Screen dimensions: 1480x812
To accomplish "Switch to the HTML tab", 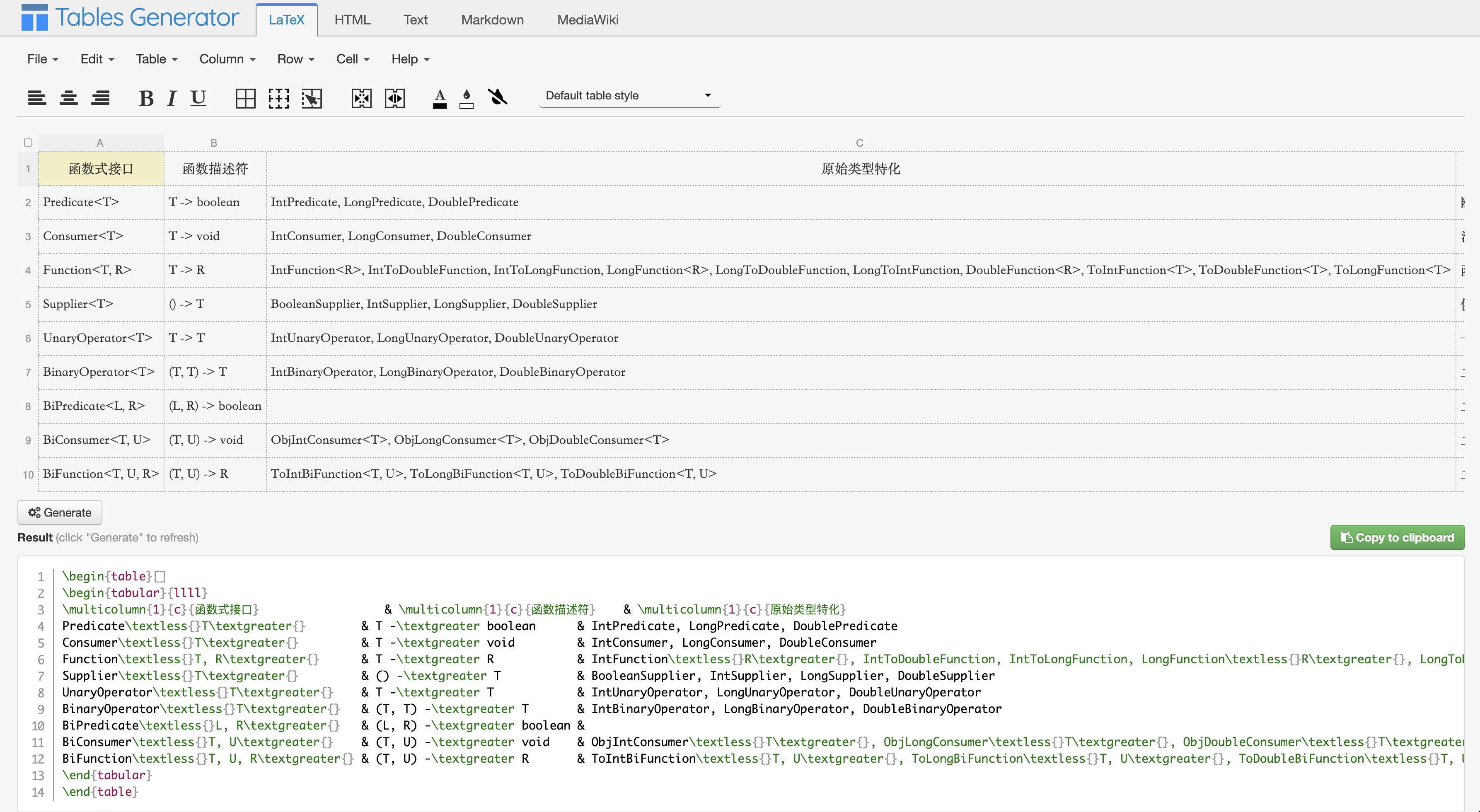I will coord(352,20).
